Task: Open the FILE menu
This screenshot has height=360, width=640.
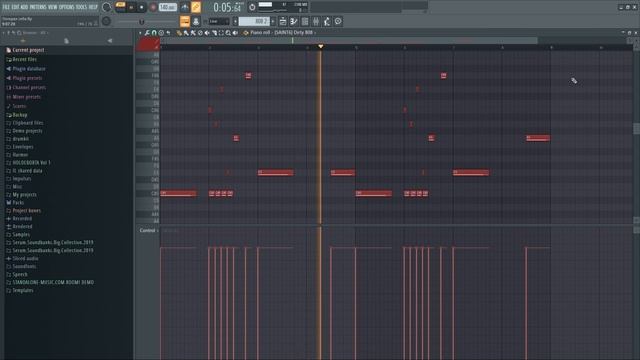Action: pyautogui.click(x=6, y=7)
